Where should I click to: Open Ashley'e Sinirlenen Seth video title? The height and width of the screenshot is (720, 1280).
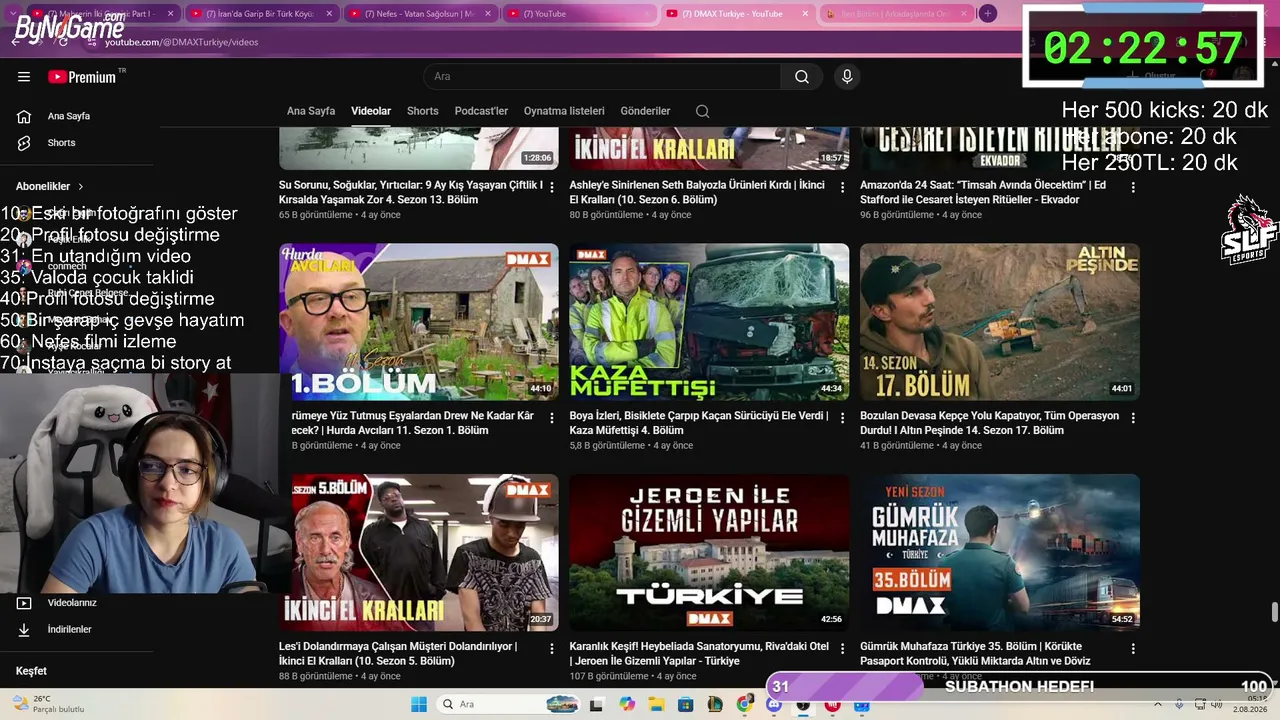(x=697, y=192)
